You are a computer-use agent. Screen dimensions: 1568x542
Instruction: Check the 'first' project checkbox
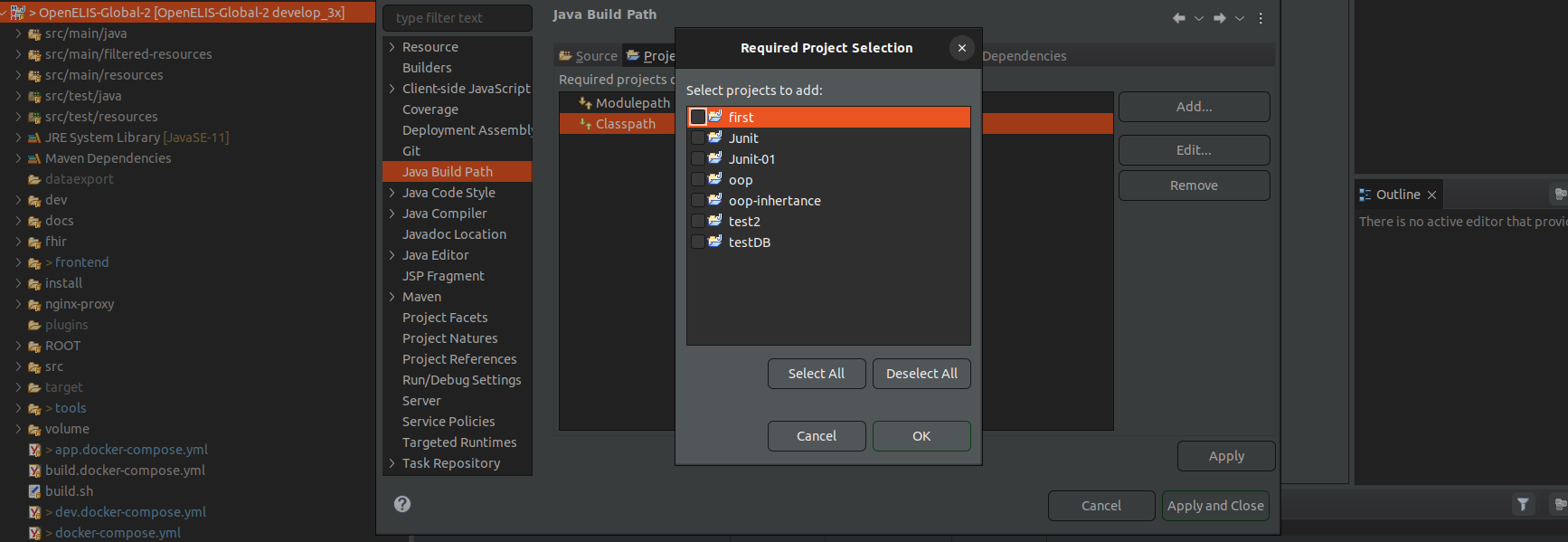tap(698, 117)
